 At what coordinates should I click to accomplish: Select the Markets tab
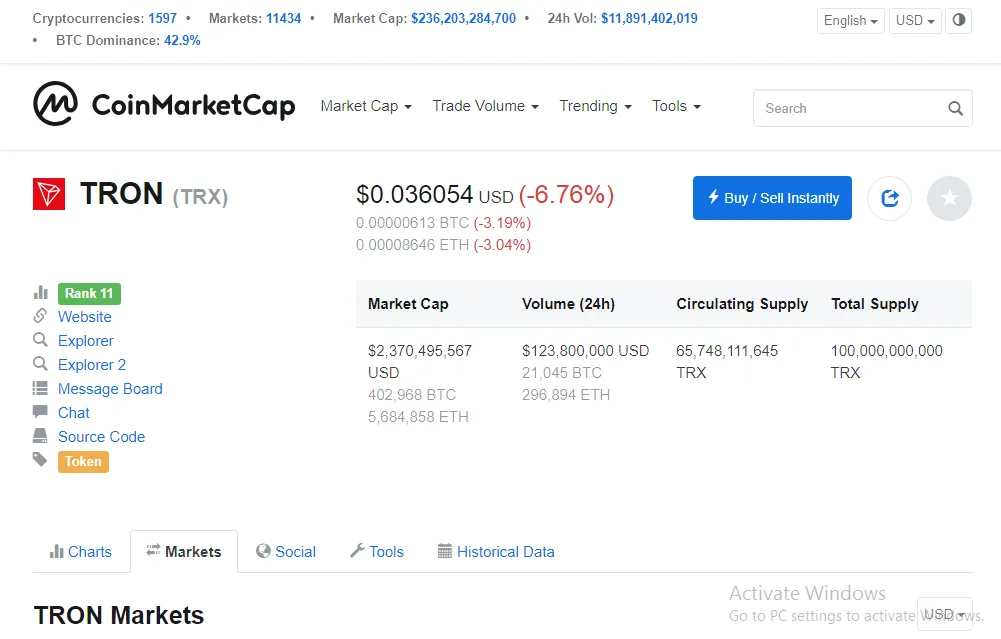pyautogui.click(x=184, y=552)
